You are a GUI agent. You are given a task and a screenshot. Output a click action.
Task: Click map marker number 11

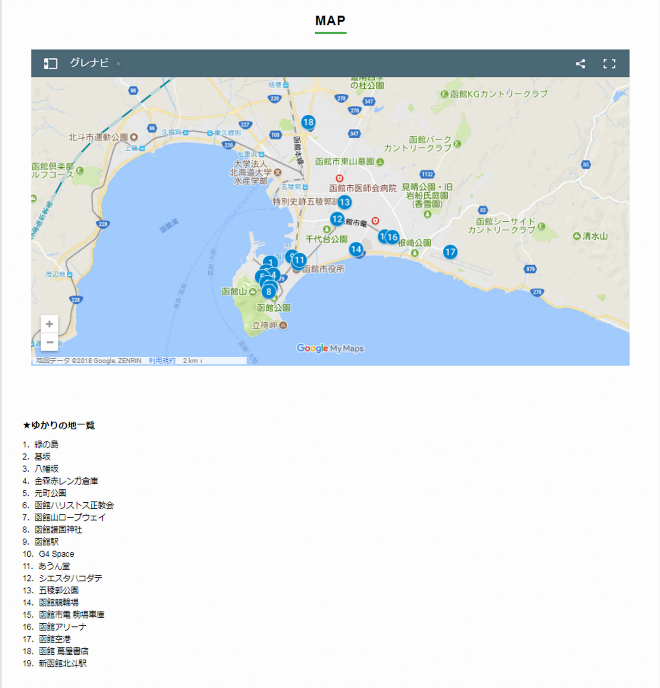coord(299,260)
